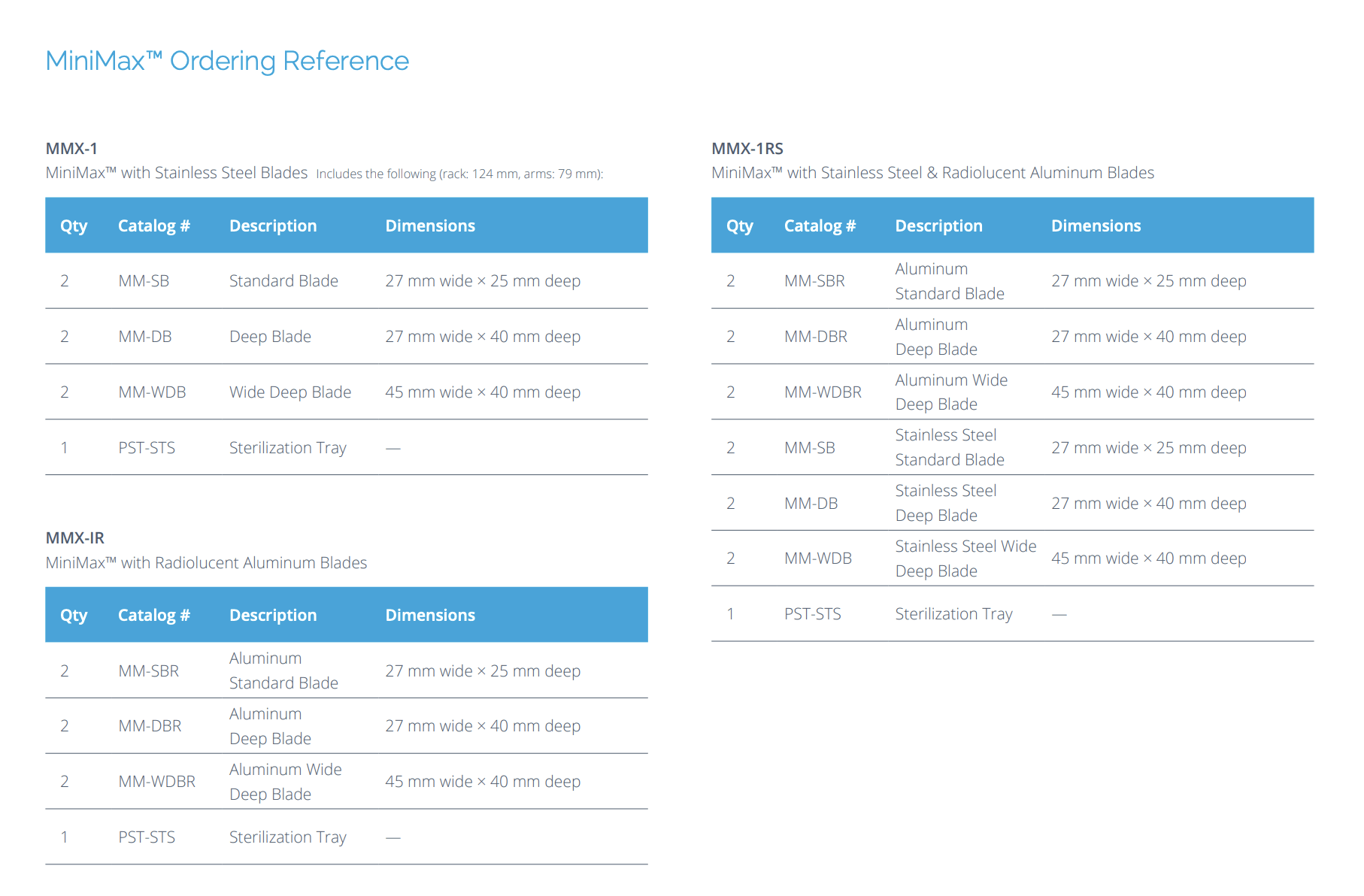Select 45 mm wide dimensions in MMX-1 table
1364x896 pixels.
(x=482, y=392)
